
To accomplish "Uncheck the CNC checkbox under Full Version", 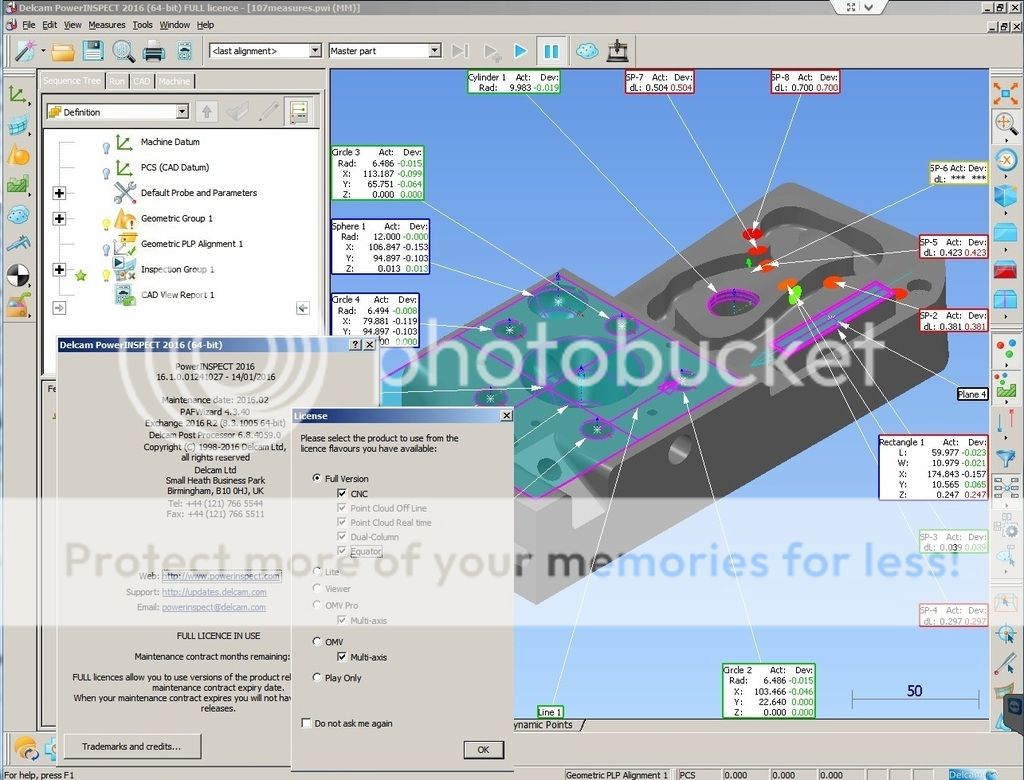I will coord(343,494).
